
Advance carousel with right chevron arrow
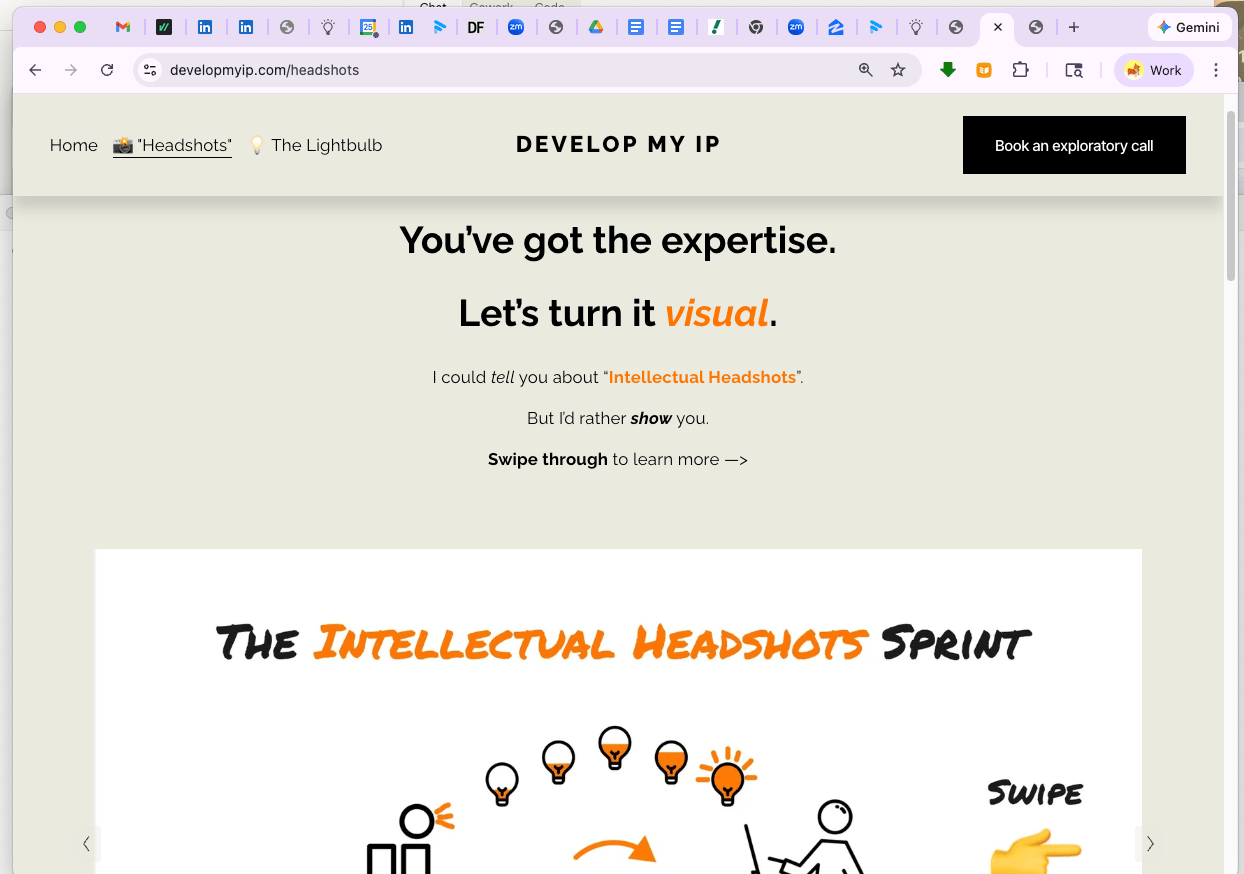[x=1150, y=844]
